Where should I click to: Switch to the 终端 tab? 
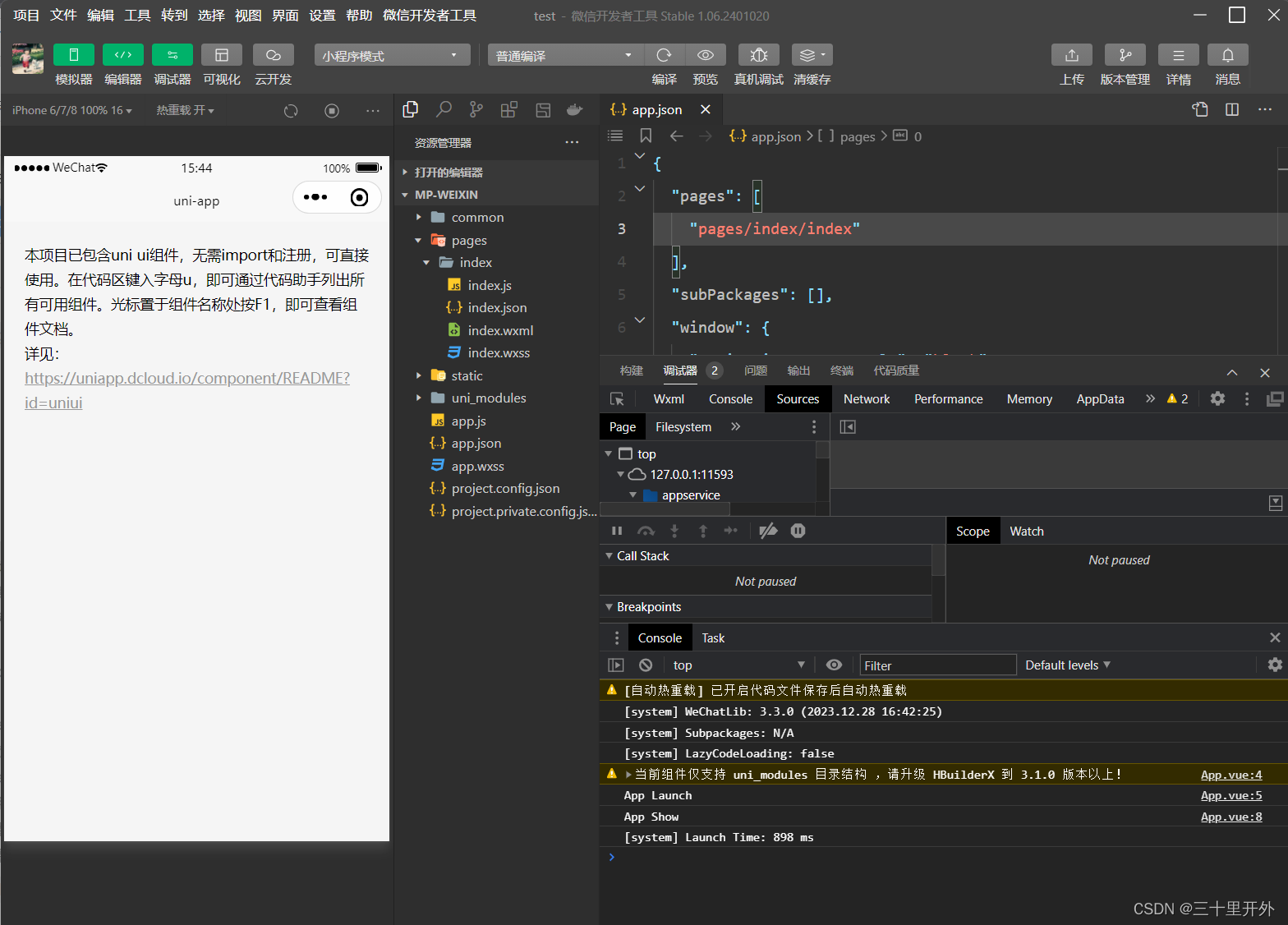tap(842, 370)
